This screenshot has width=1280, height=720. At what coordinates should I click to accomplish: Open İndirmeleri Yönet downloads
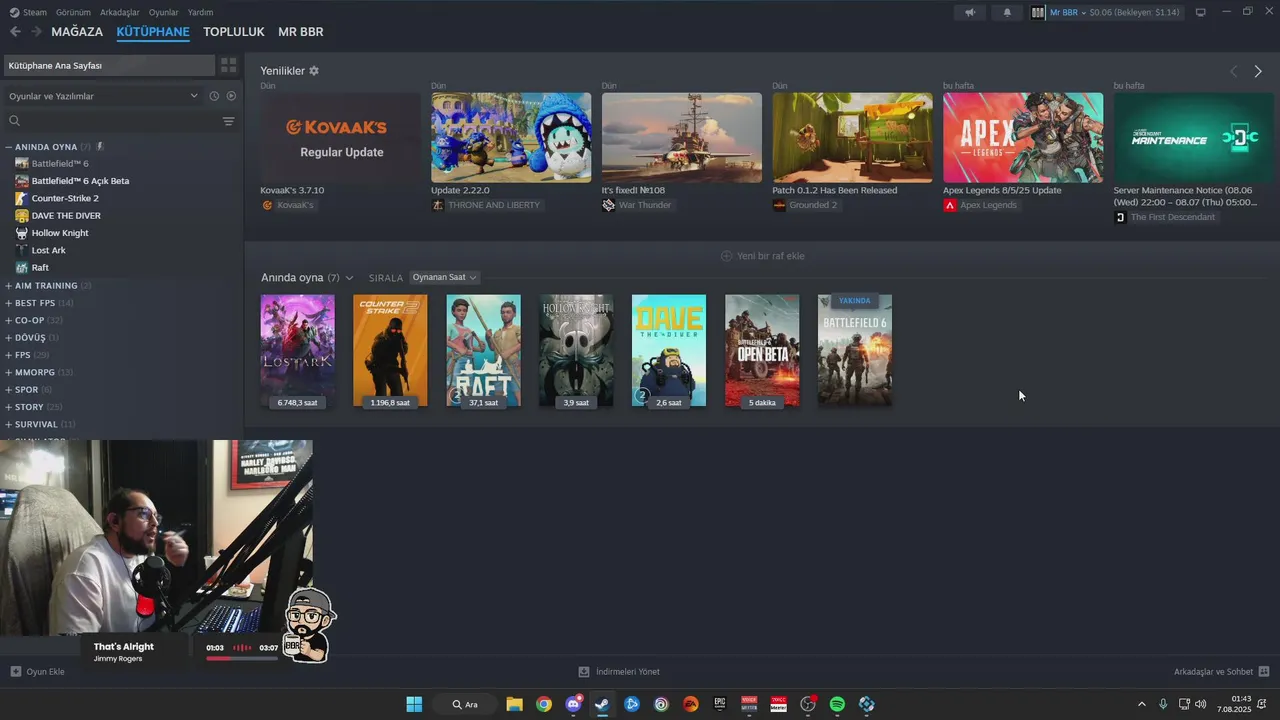click(619, 671)
